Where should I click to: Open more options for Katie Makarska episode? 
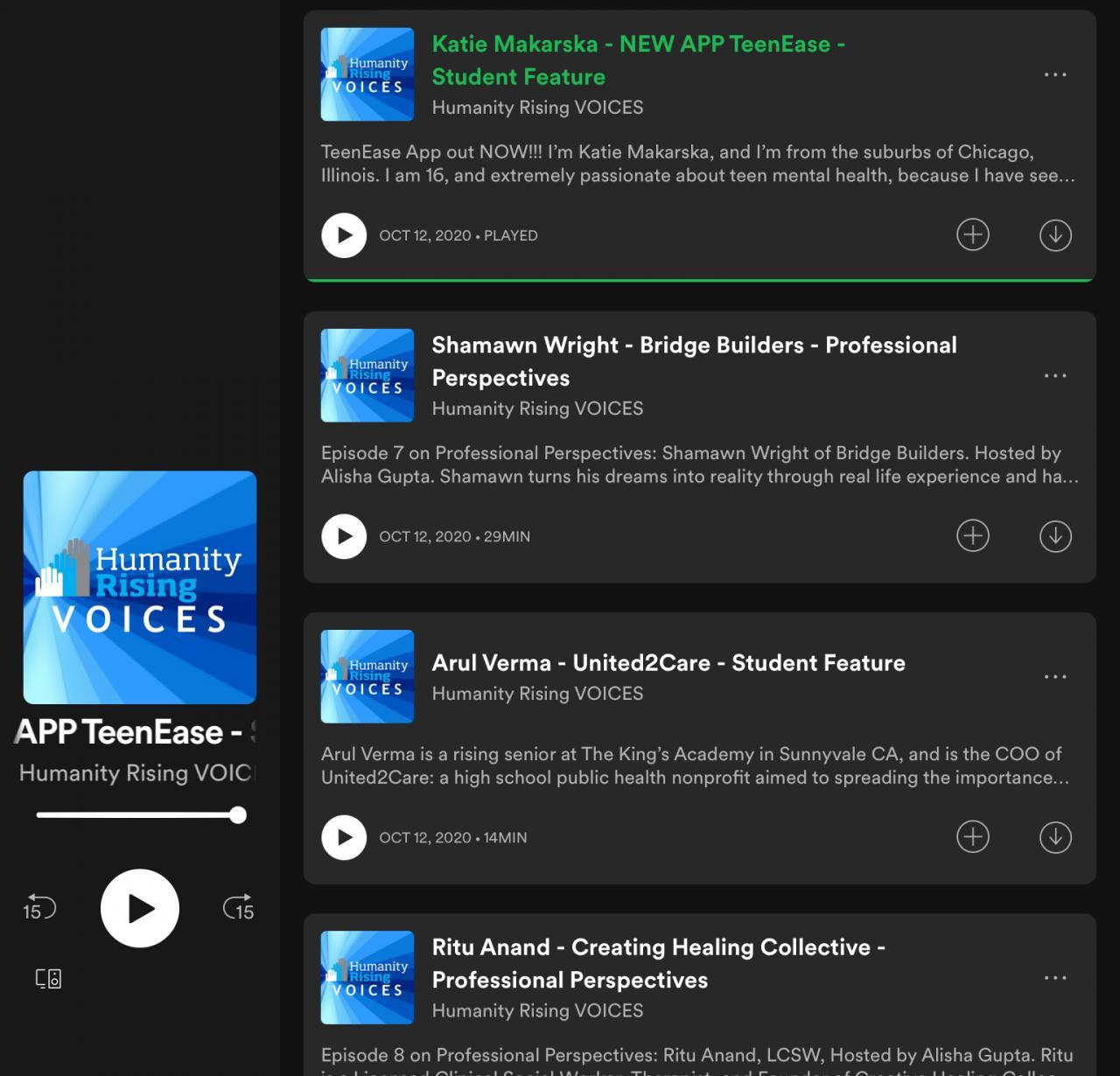point(1055,74)
